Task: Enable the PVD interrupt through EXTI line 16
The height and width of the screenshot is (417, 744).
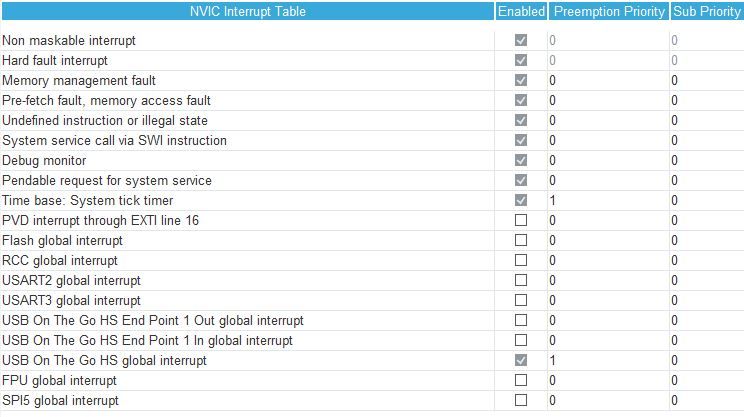Action: point(521,220)
